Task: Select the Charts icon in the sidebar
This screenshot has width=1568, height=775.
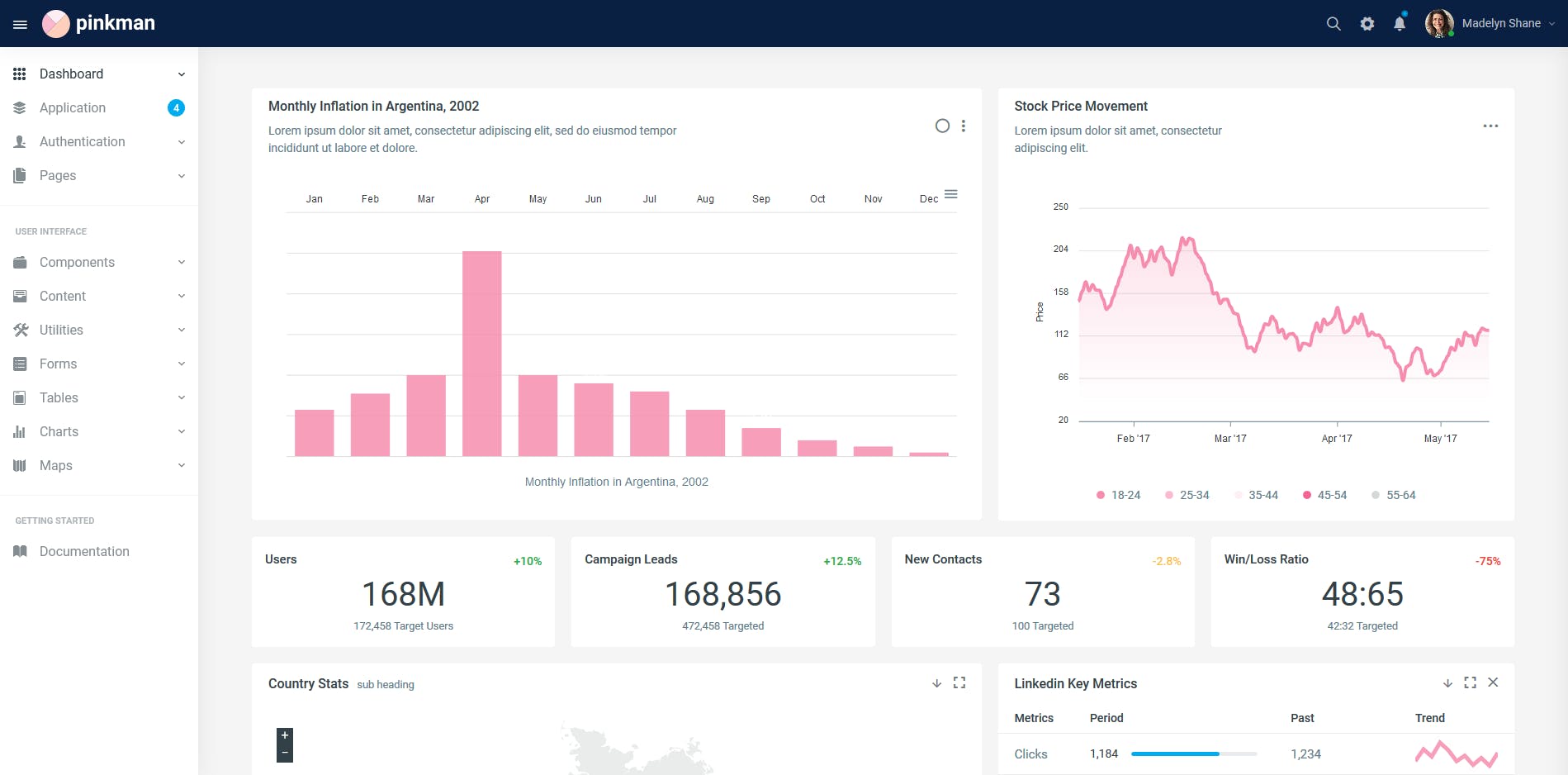Action: click(19, 431)
